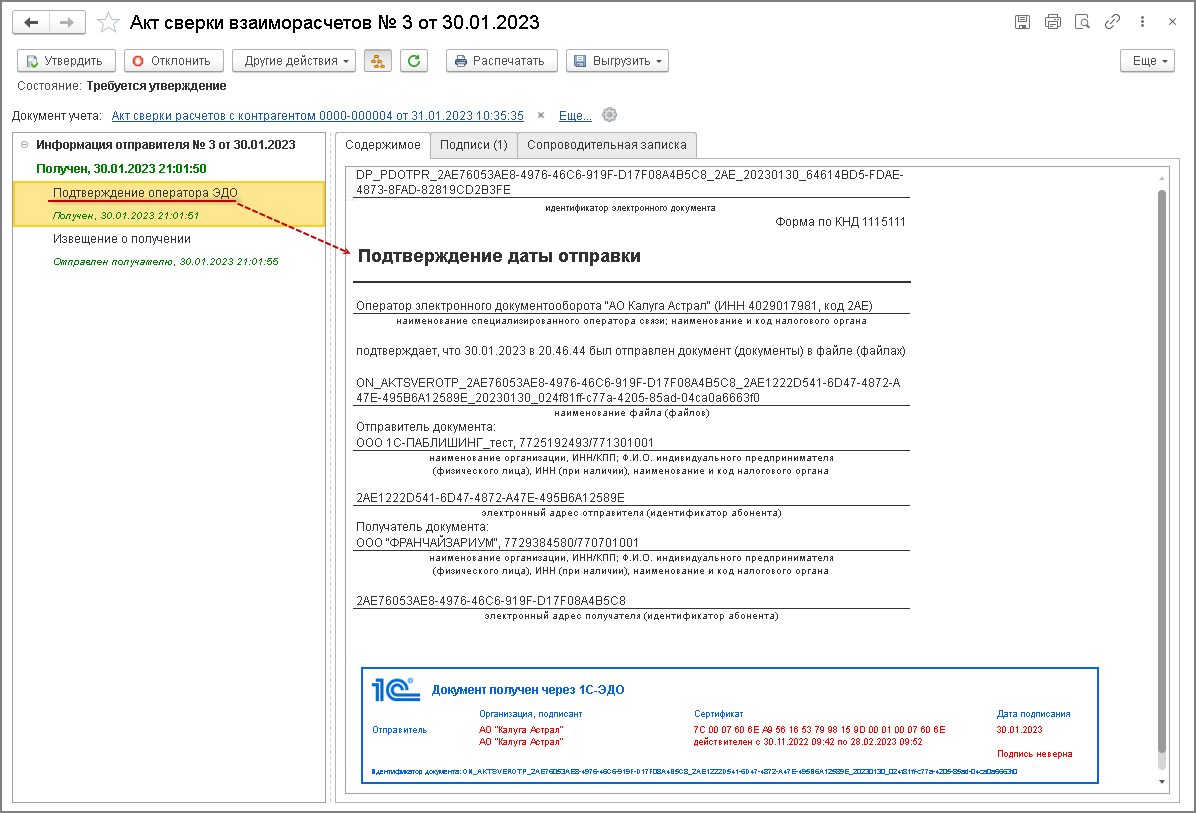Click the Распечатать button
The height and width of the screenshot is (813, 1196).
coord(502,61)
